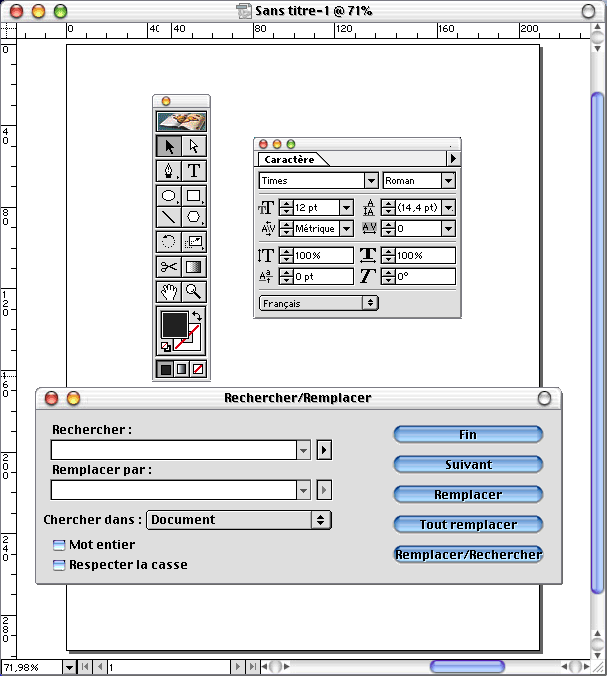Select the Rotate tool

(169, 242)
